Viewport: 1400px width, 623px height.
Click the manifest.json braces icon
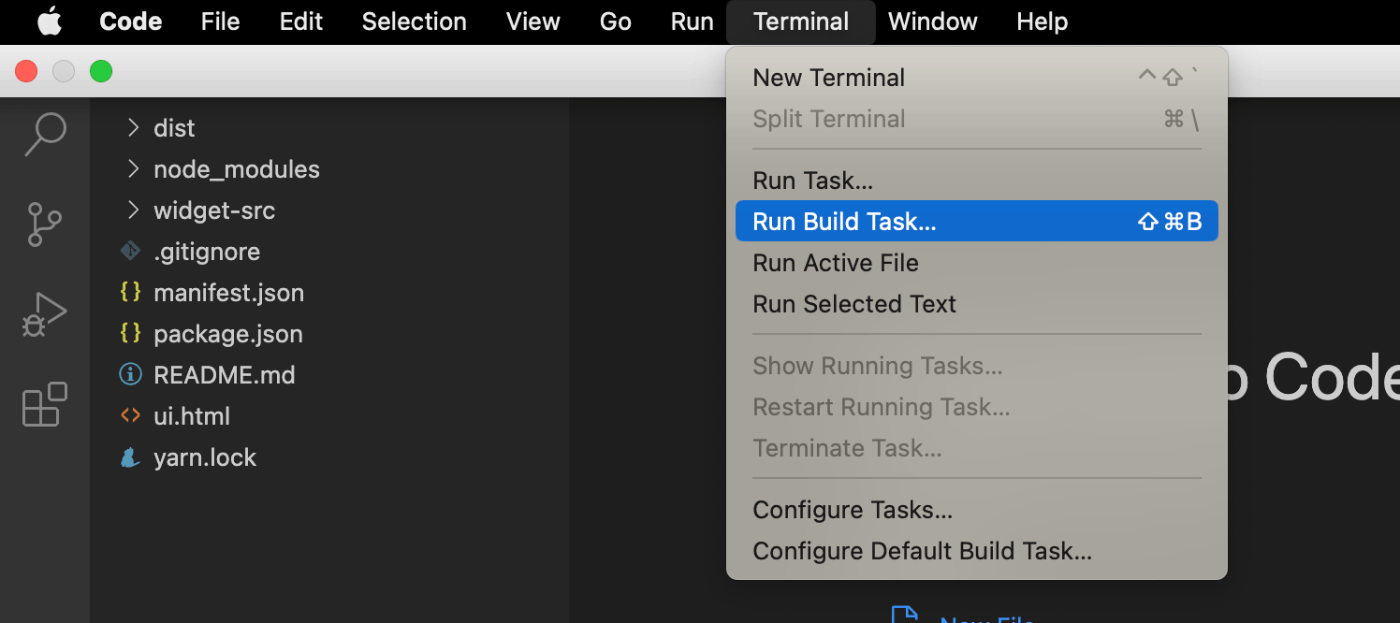point(130,292)
